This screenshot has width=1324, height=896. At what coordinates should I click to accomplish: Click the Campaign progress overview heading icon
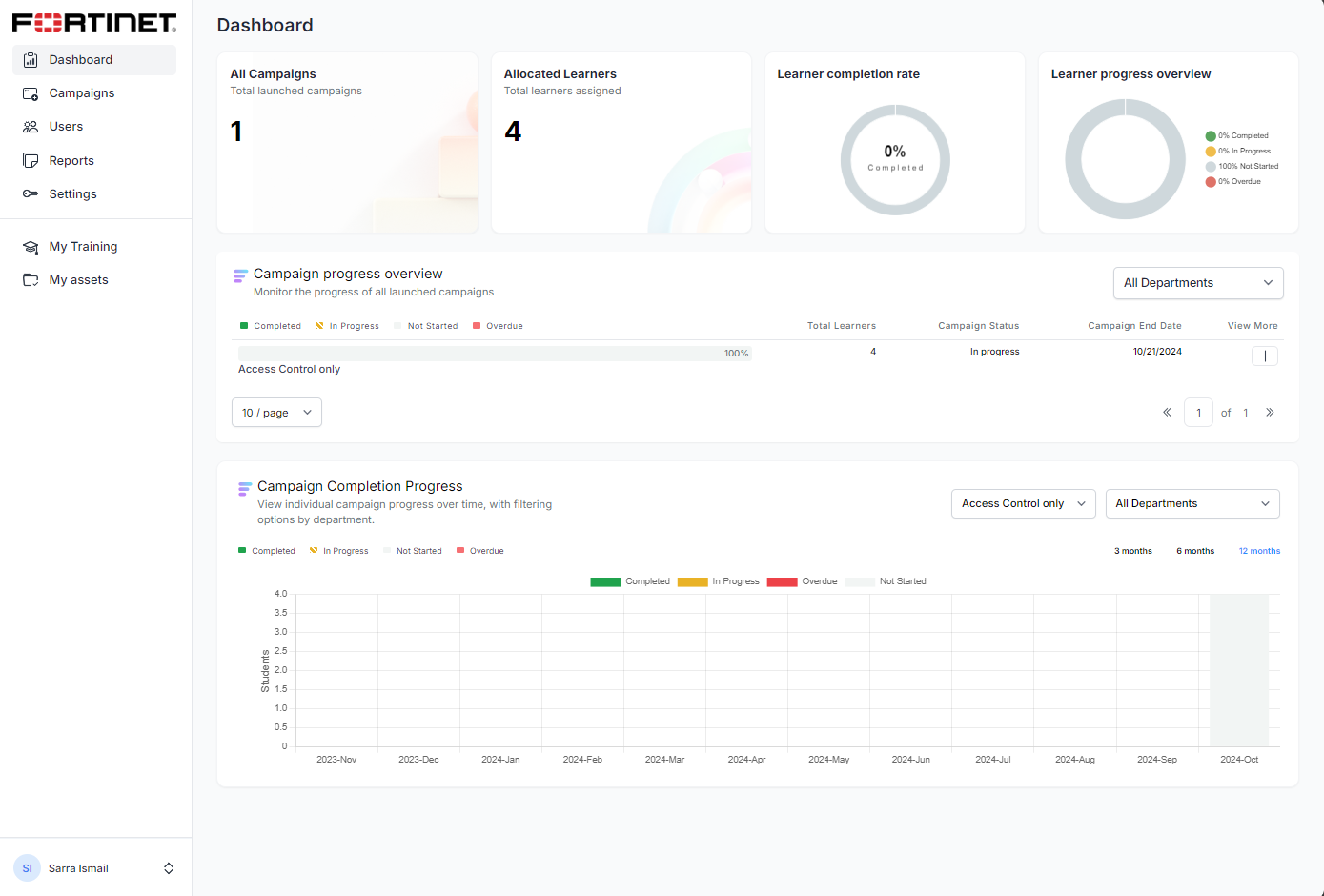(240, 276)
